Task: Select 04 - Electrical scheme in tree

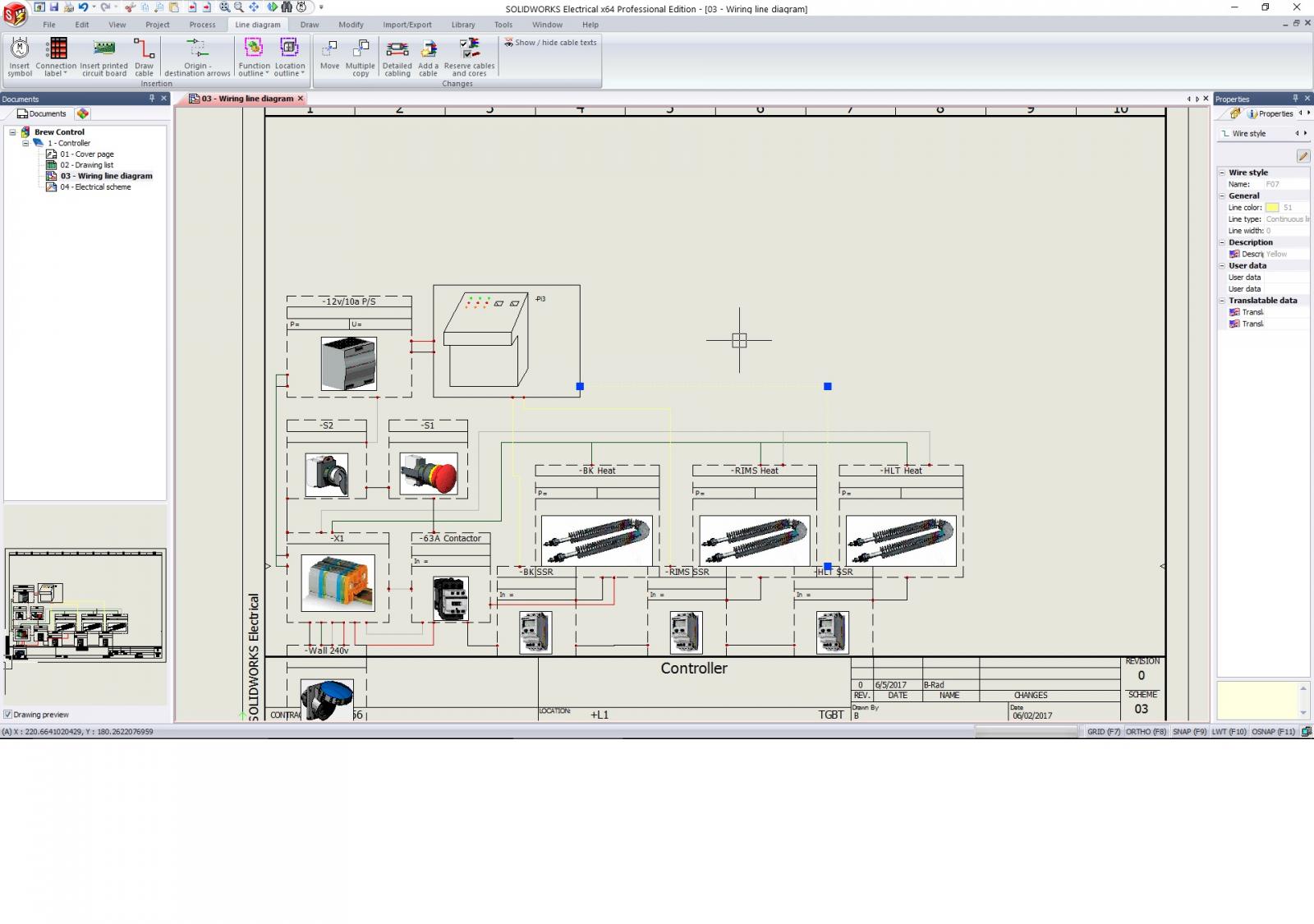Action: point(95,187)
